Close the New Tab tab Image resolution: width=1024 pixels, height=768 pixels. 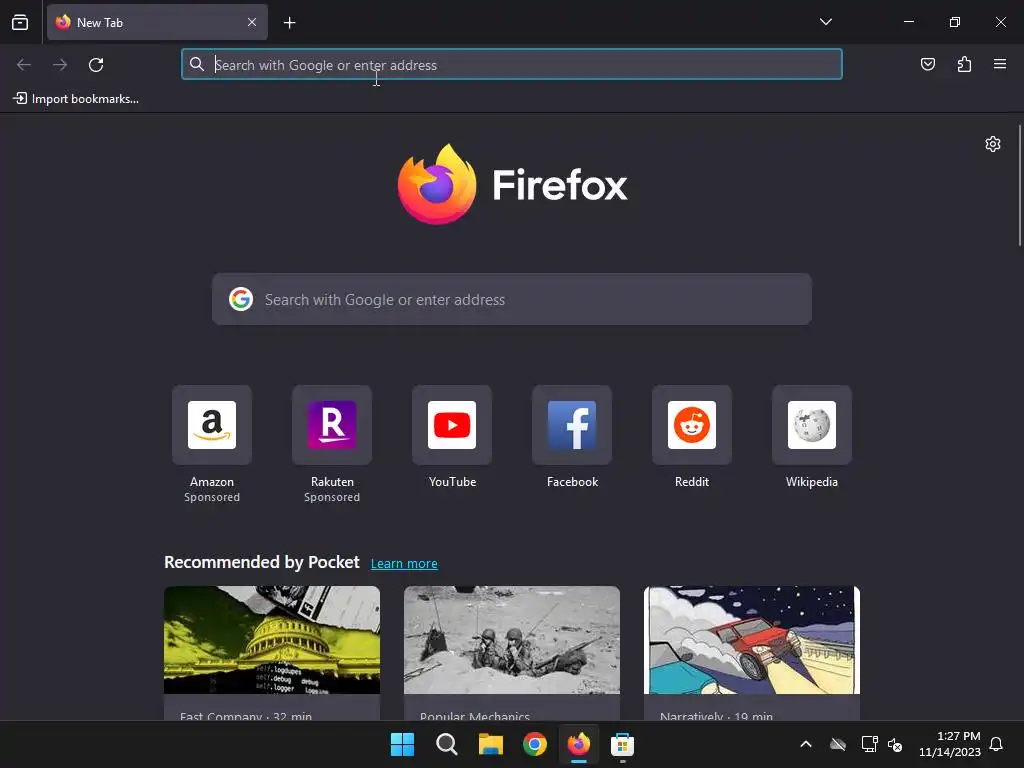click(x=251, y=22)
